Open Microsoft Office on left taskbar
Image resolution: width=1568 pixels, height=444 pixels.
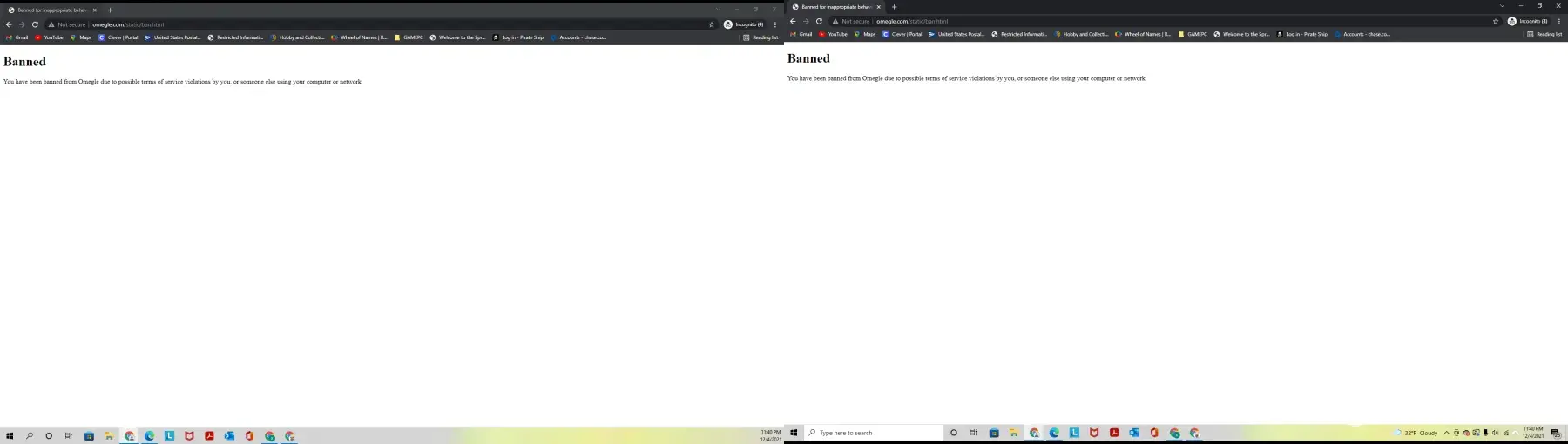click(249, 436)
